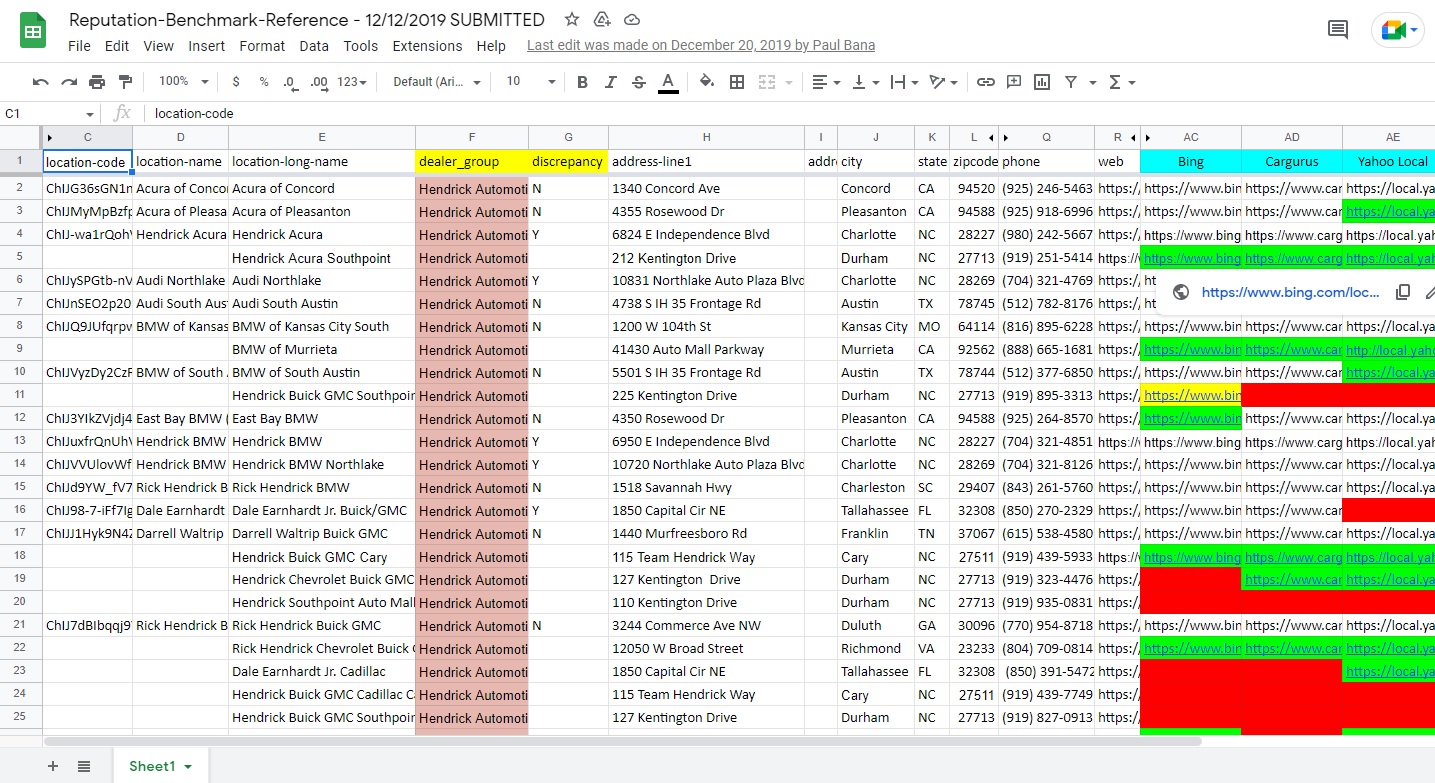
Task: Insert a chart
Action: coord(1042,82)
